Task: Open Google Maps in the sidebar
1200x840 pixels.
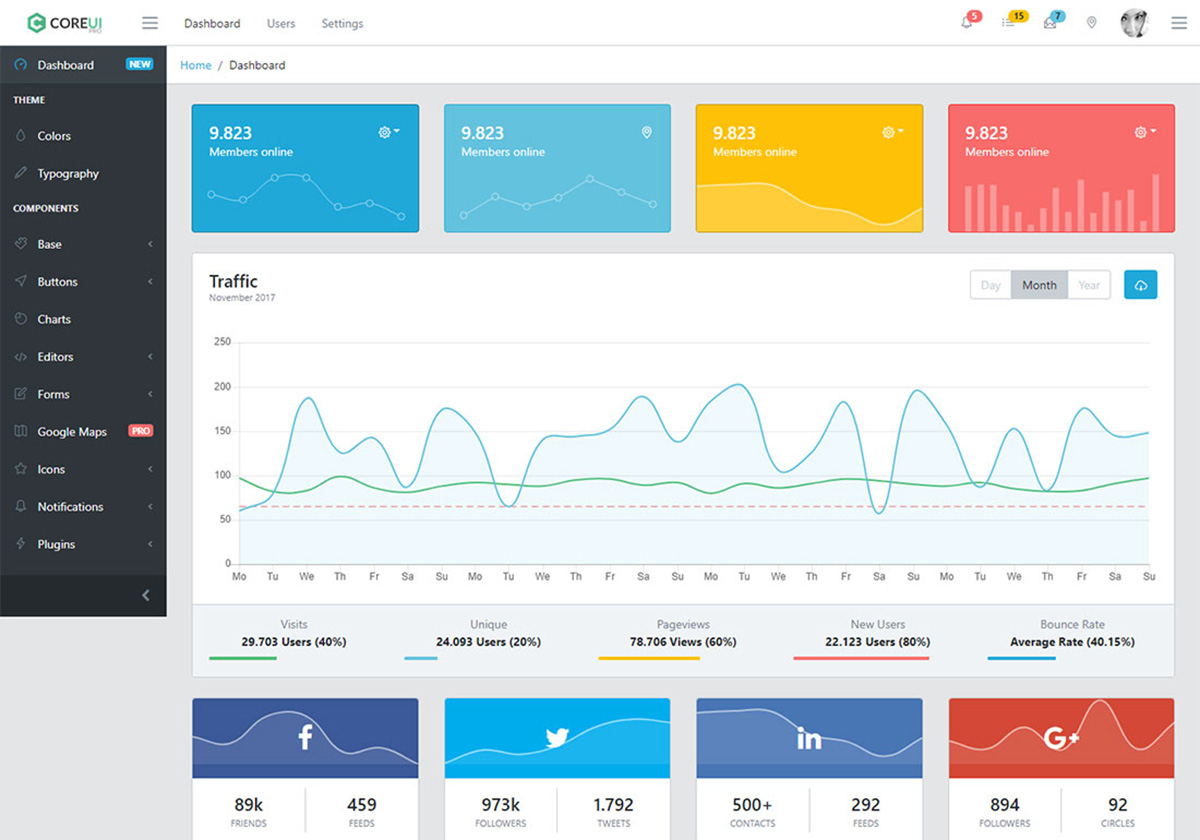Action: (72, 432)
